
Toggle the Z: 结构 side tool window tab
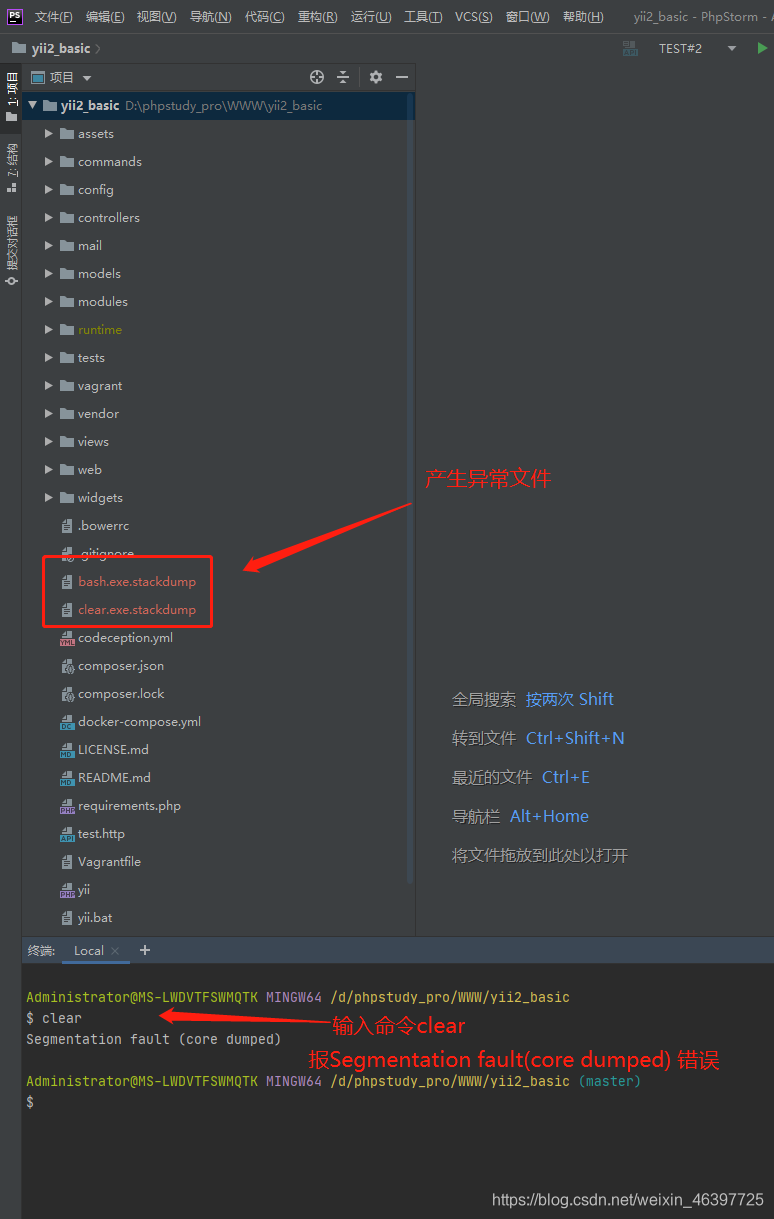point(11,167)
